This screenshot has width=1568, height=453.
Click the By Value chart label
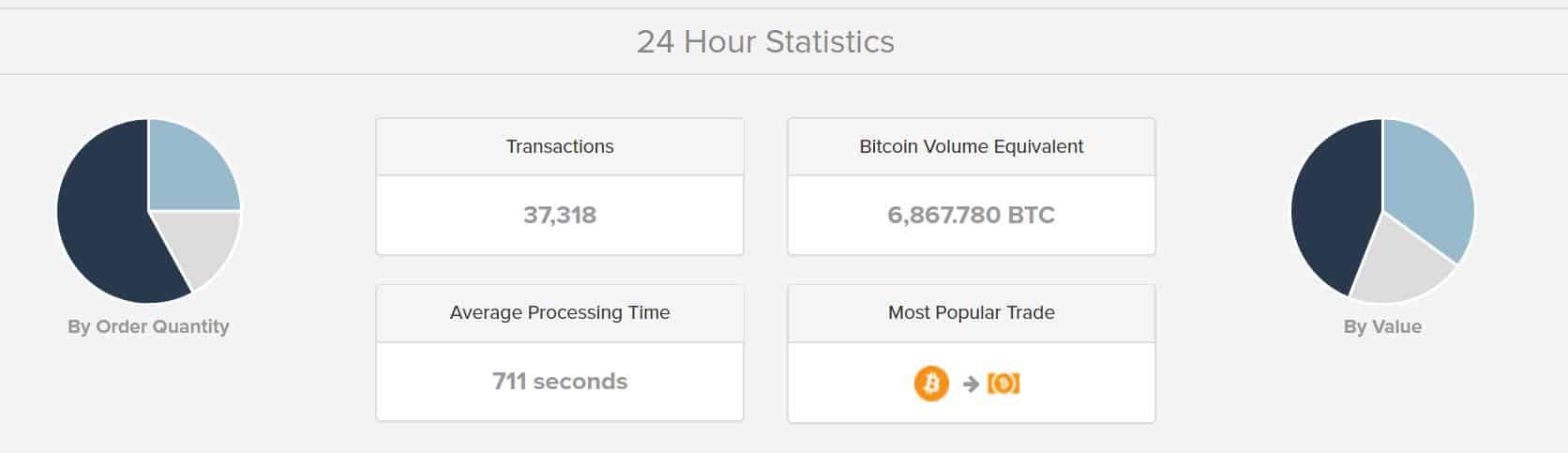(x=1382, y=326)
